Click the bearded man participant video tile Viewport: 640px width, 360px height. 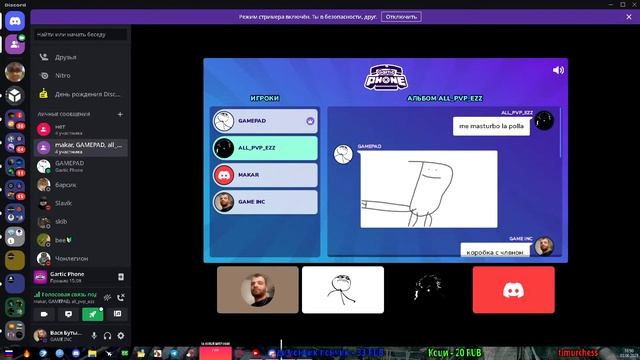pyautogui.click(x=258, y=290)
